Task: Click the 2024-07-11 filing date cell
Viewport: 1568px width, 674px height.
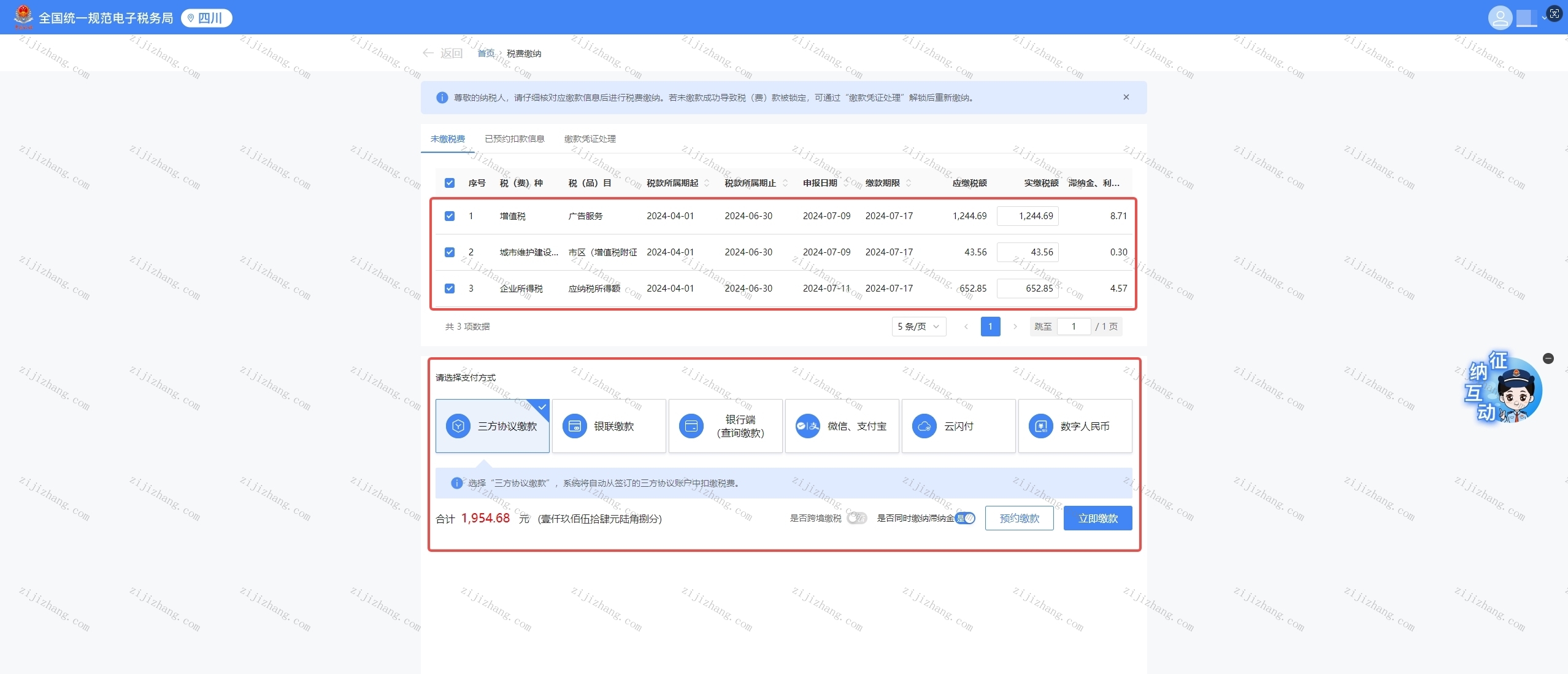Action: (826, 289)
